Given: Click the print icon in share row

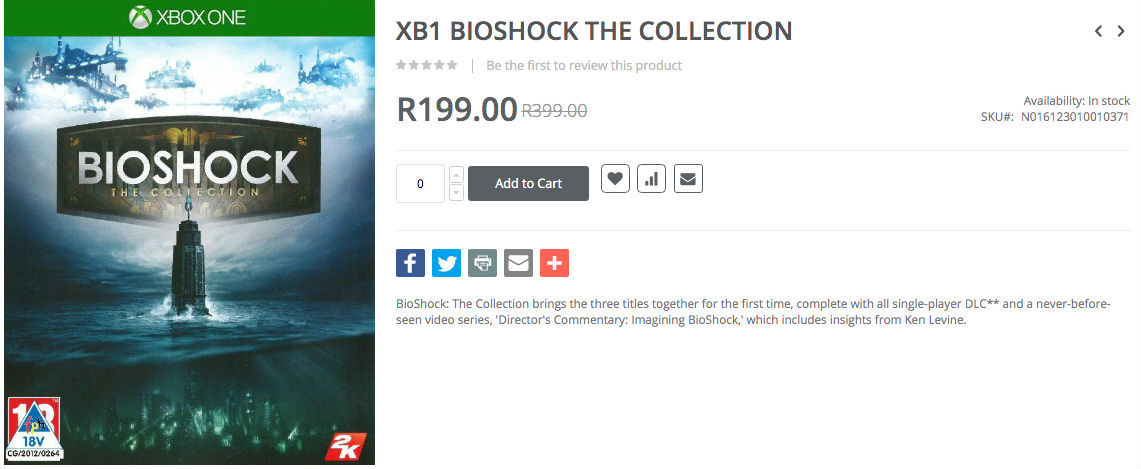Looking at the screenshot, I should pyautogui.click(x=482, y=263).
